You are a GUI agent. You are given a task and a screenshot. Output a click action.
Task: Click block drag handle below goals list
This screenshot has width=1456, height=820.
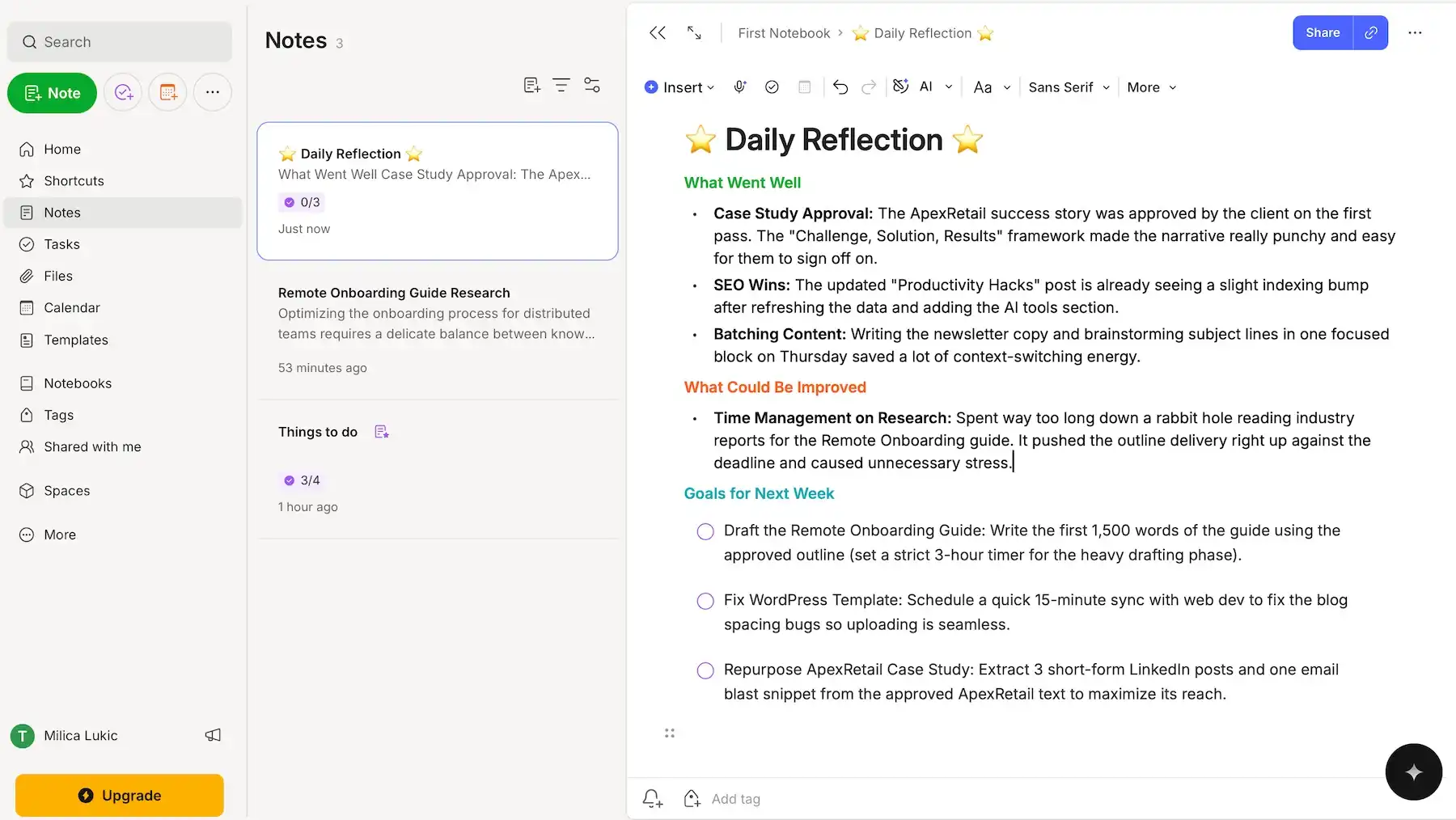tap(670, 733)
